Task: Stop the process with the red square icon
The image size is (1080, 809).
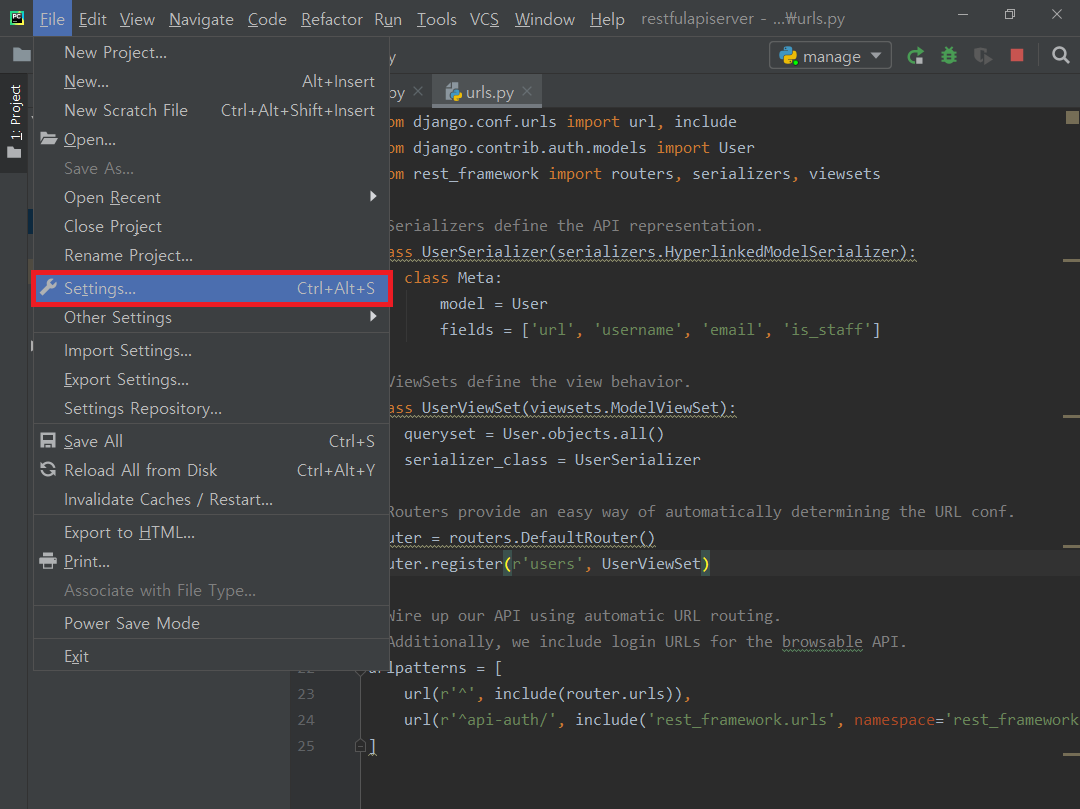Action: (x=1017, y=55)
